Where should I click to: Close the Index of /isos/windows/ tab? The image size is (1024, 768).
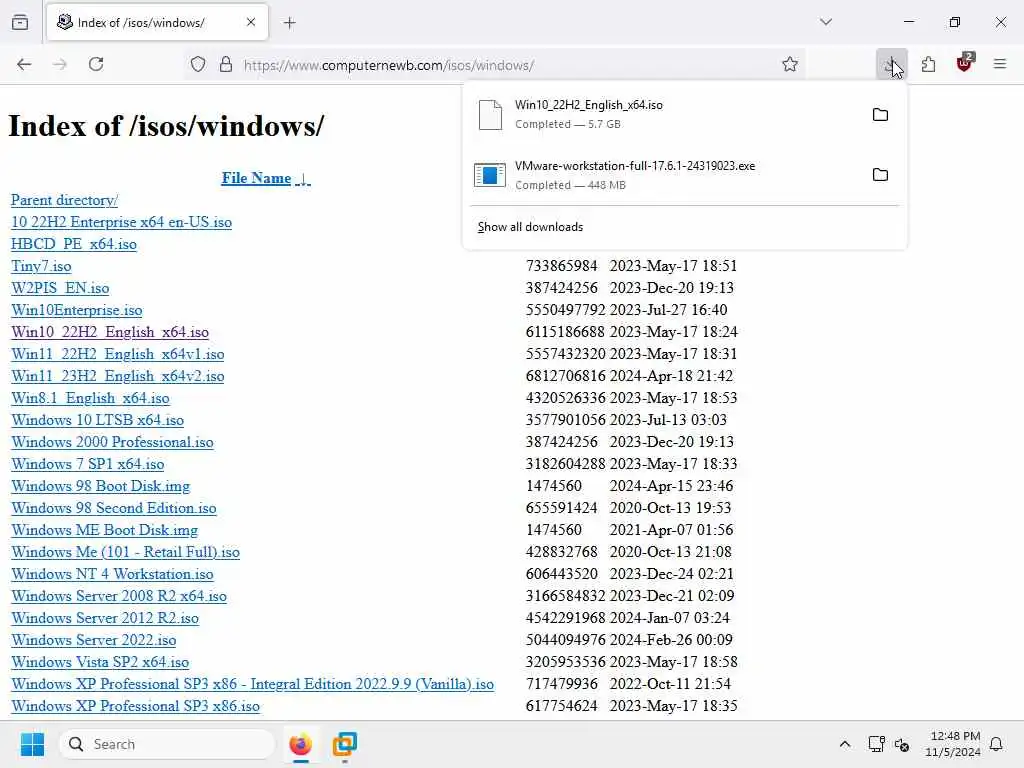click(x=251, y=22)
